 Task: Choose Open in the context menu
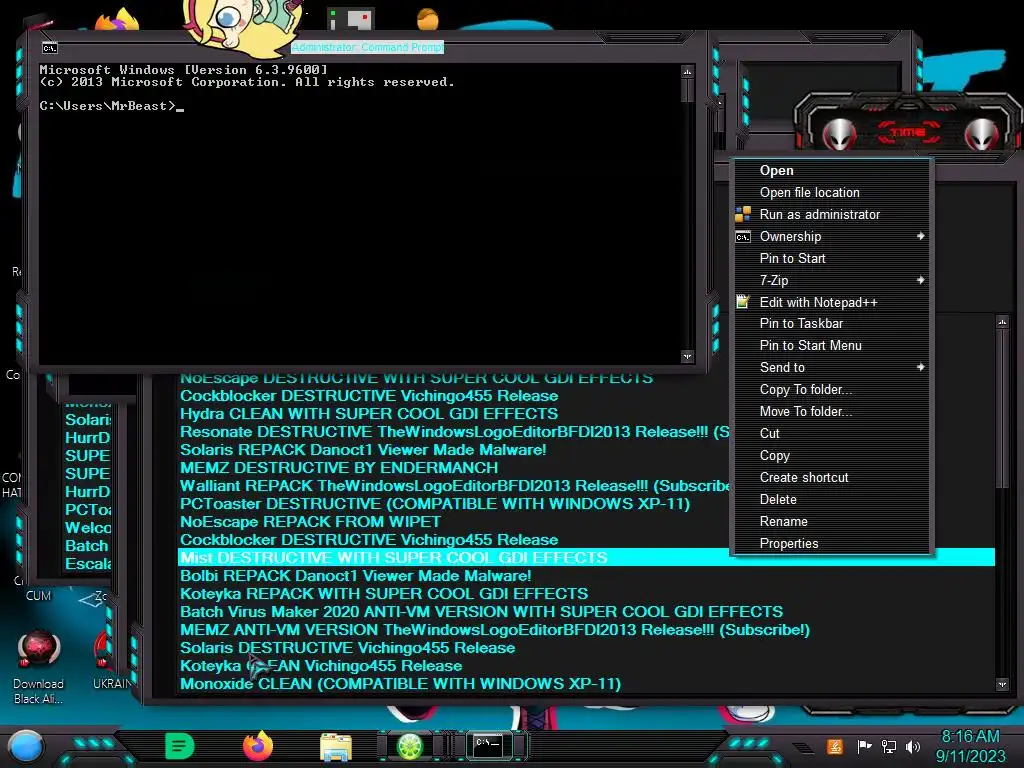[x=832, y=170]
